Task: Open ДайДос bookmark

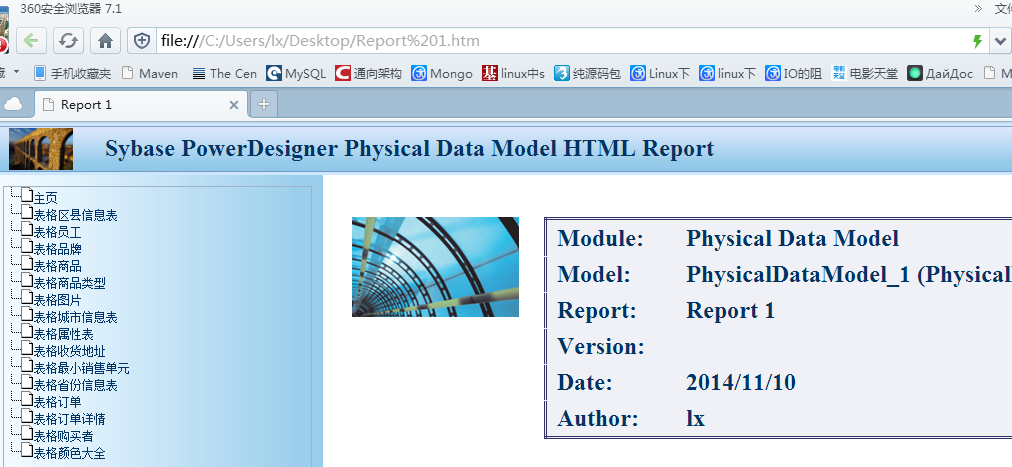Action: tap(940, 74)
